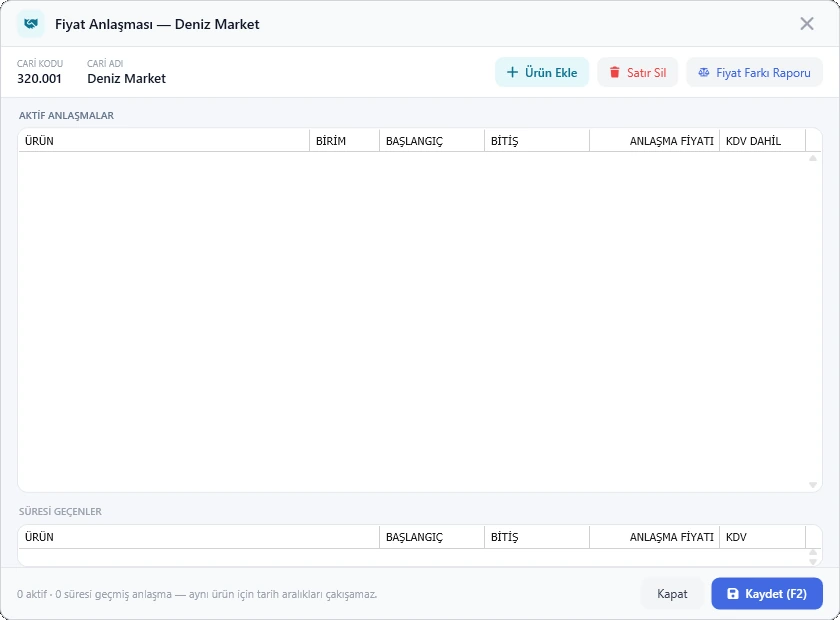840x620 pixels.
Task: Click ANLAŞMA FİYATI header in expired agreements table
Action: (654, 537)
